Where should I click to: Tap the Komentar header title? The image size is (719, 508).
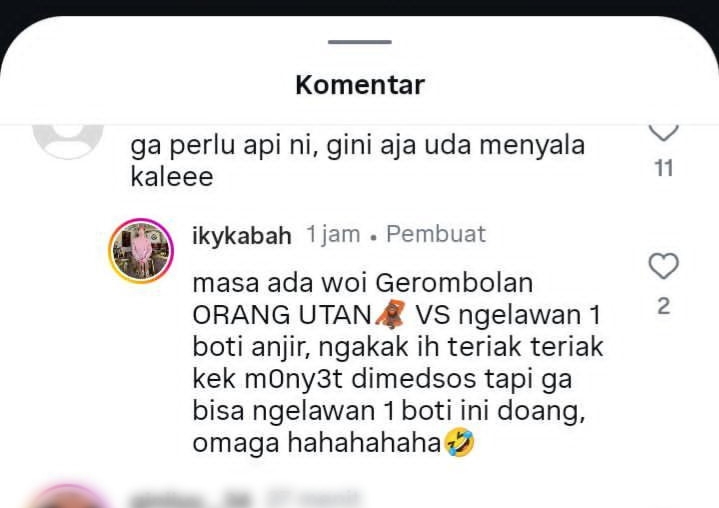click(x=360, y=85)
